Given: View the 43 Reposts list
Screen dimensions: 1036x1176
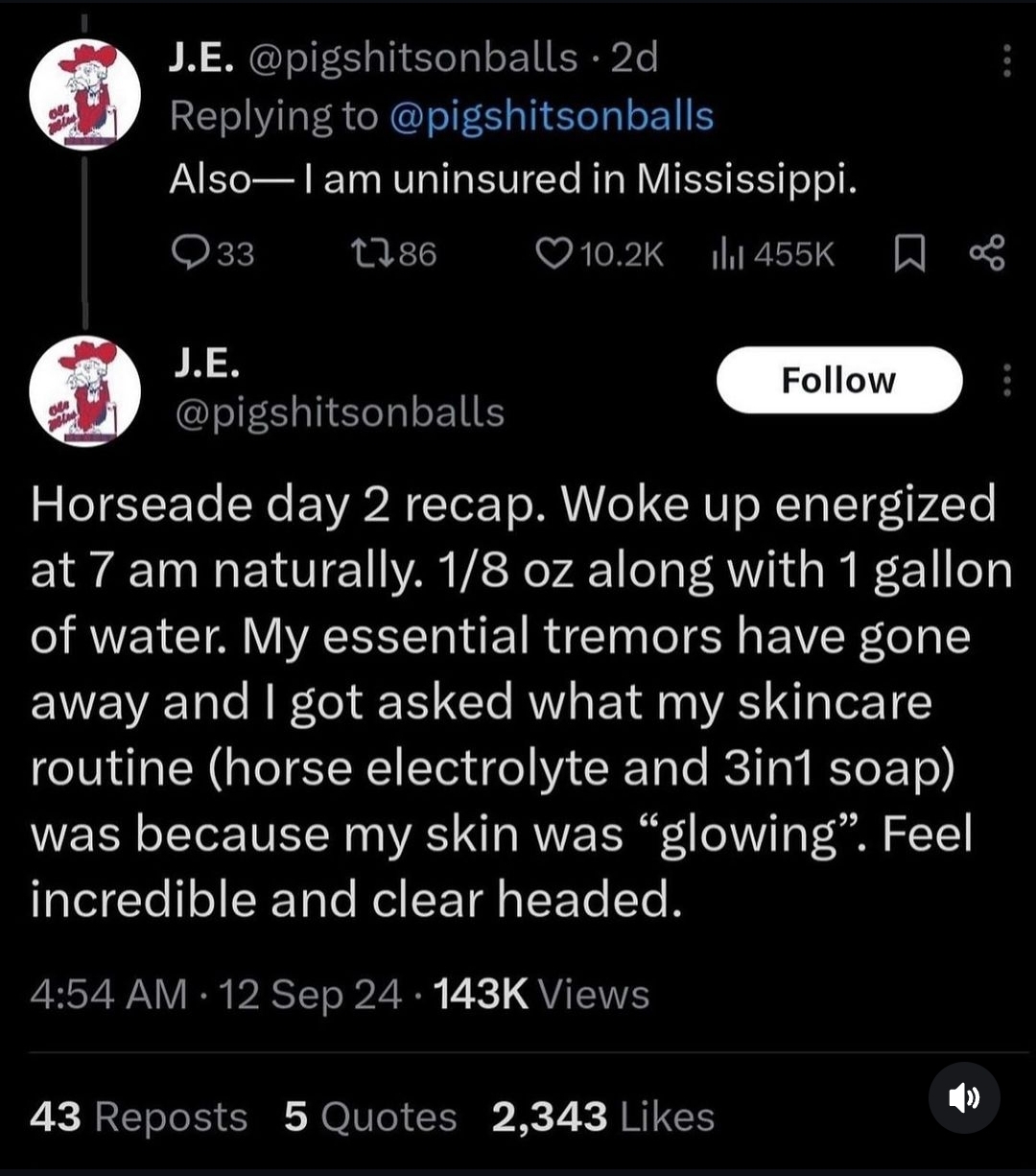Looking at the screenshot, I should [139, 1117].
